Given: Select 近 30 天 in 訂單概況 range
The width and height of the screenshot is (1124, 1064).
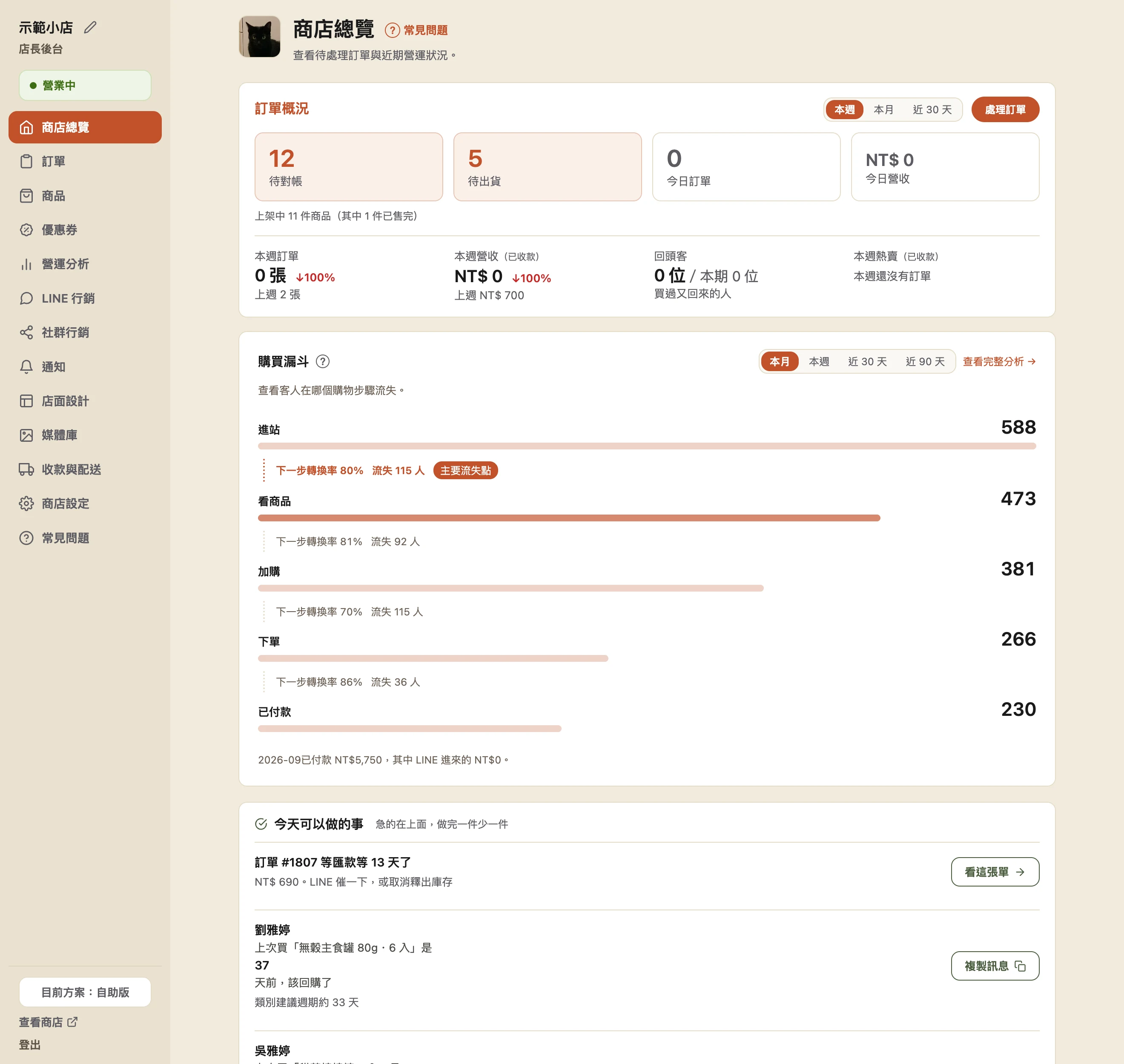Looking at the screenshot, I should (x=932, y=109).
